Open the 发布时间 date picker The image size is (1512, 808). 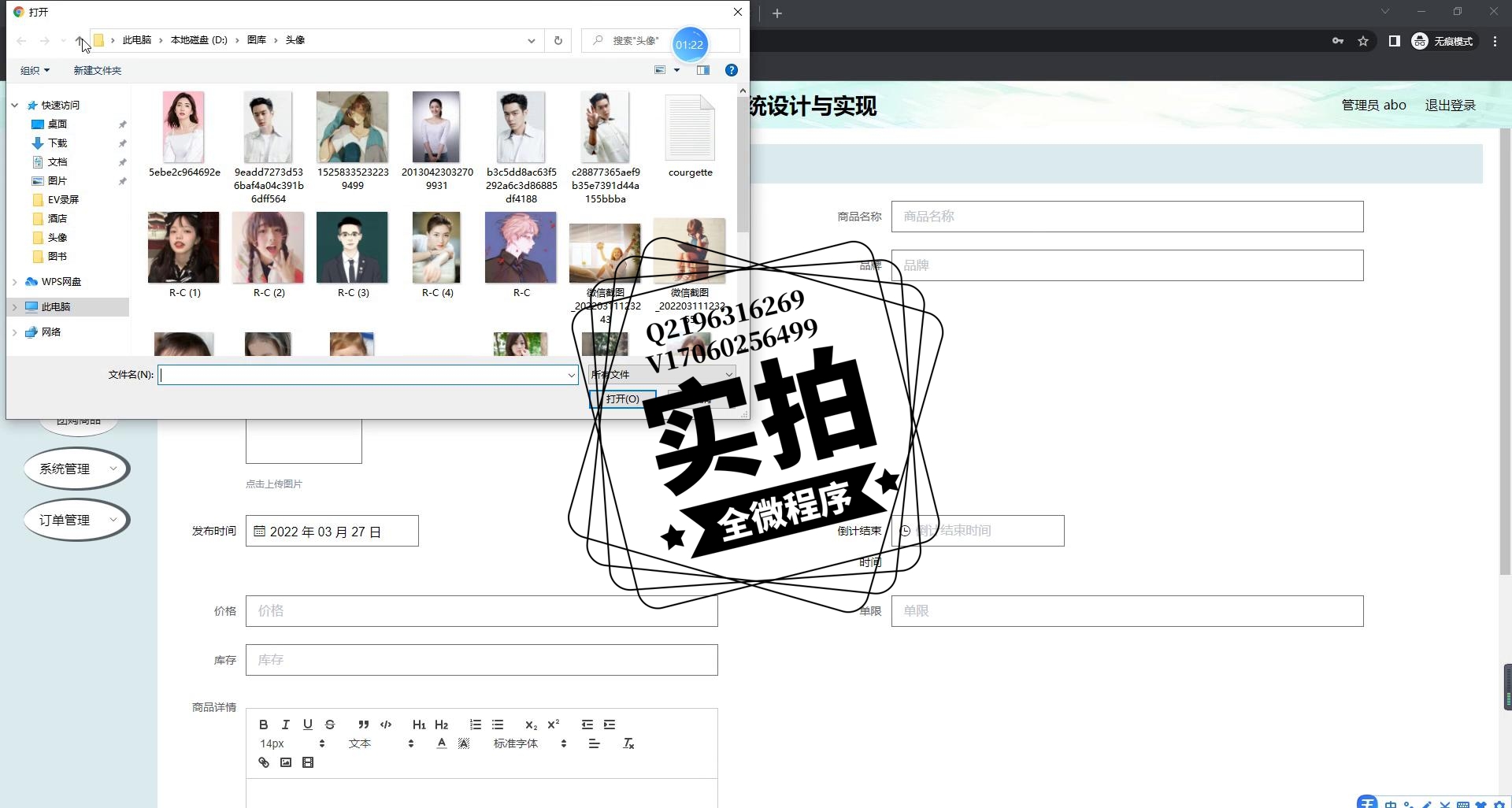[x=332, y=531]
